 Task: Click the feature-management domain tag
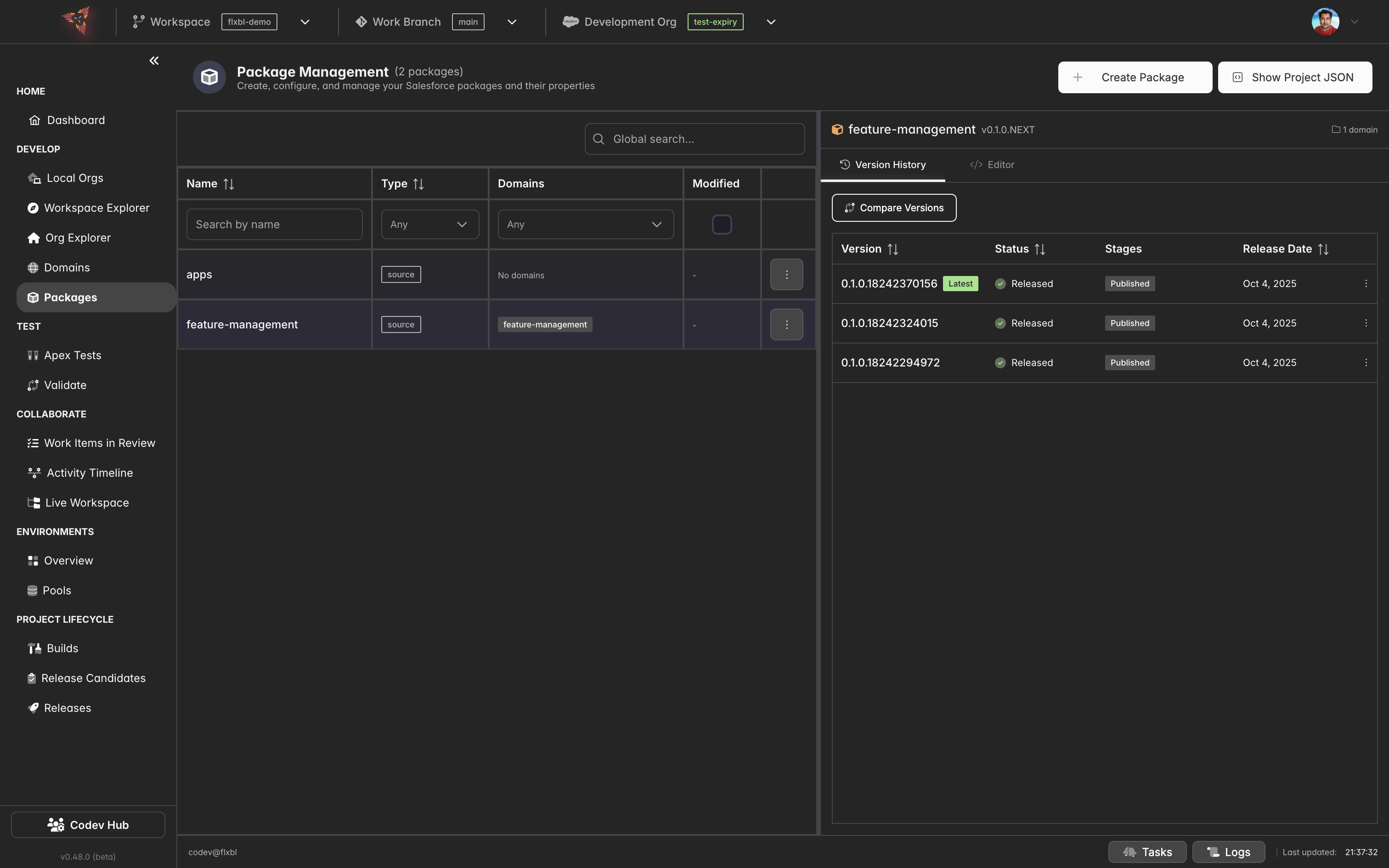pos(545,324)
